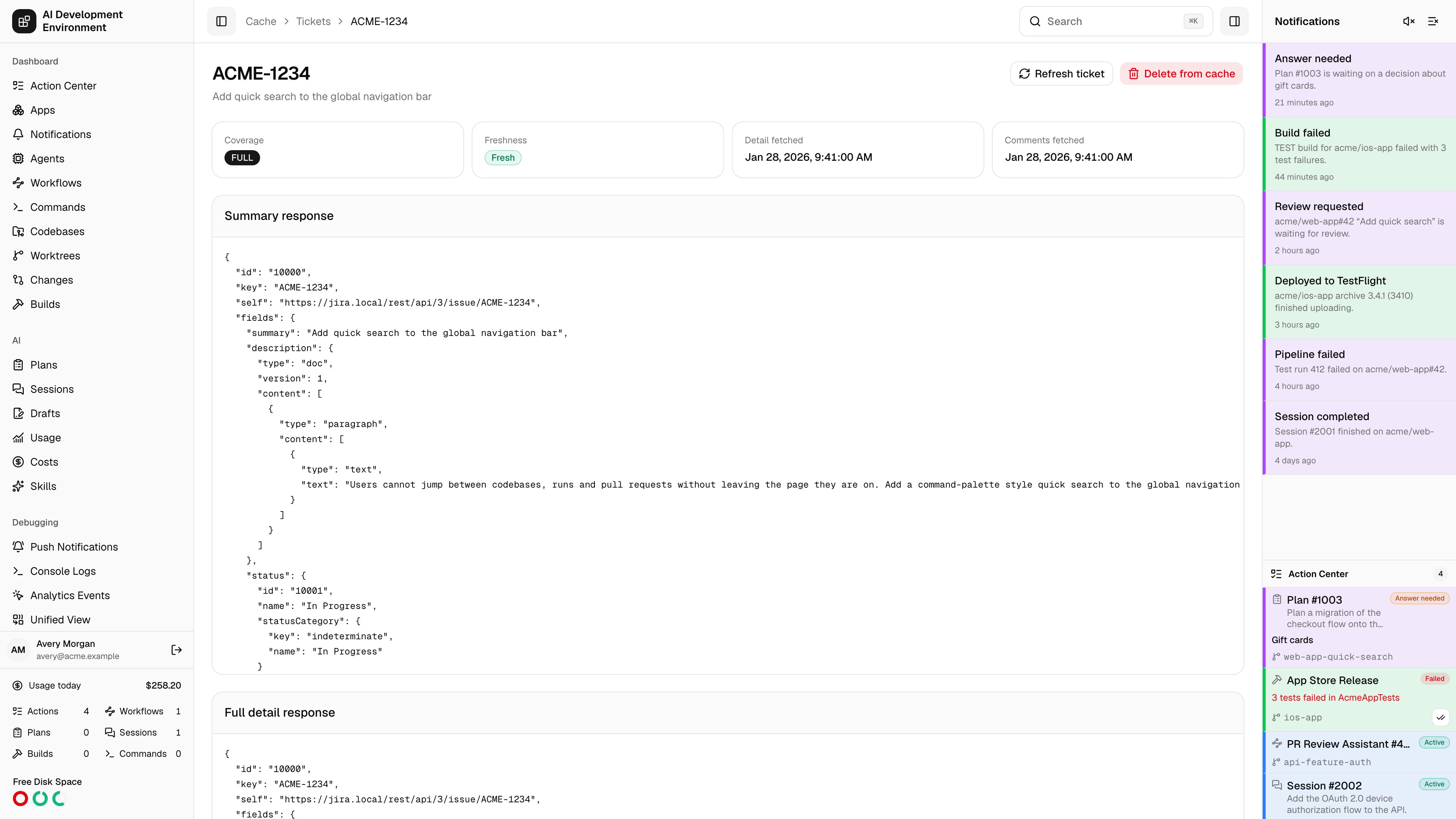Click the FULL coverage badge

tap(242, 158)
